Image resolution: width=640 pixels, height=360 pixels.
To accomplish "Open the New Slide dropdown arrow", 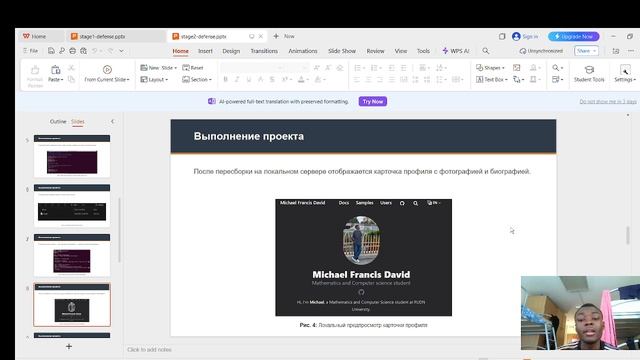I will [x=176, y=68].
